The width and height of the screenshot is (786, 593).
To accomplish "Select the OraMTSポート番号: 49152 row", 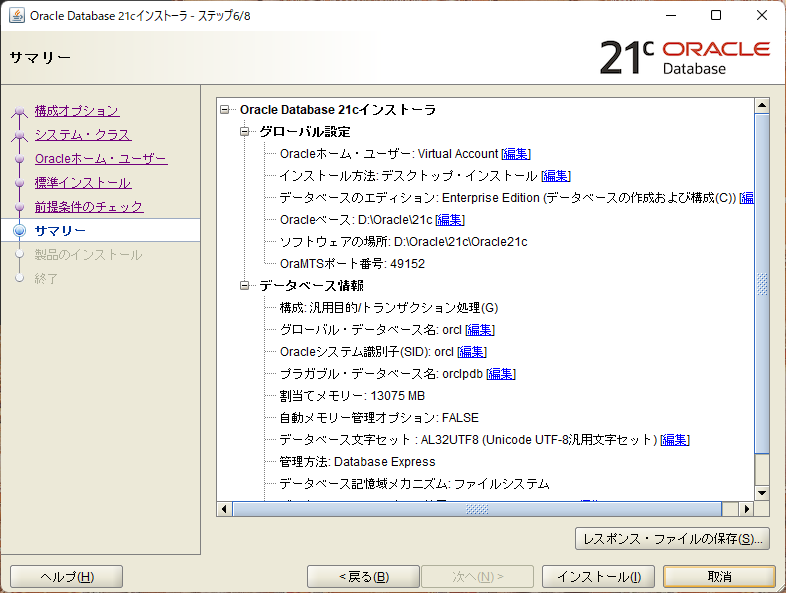I will pos(352,264).
